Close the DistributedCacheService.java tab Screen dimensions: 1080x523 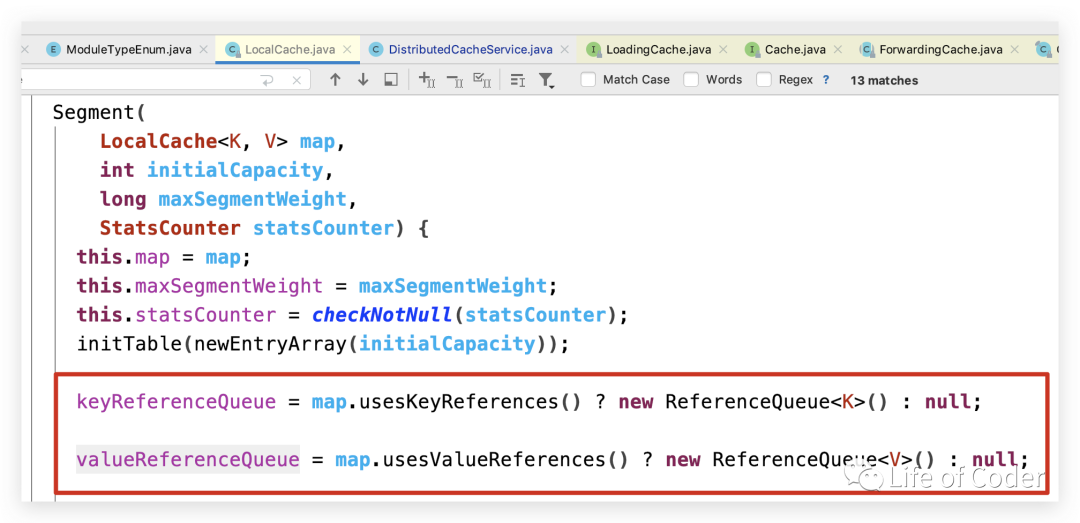tap(565, 50)
